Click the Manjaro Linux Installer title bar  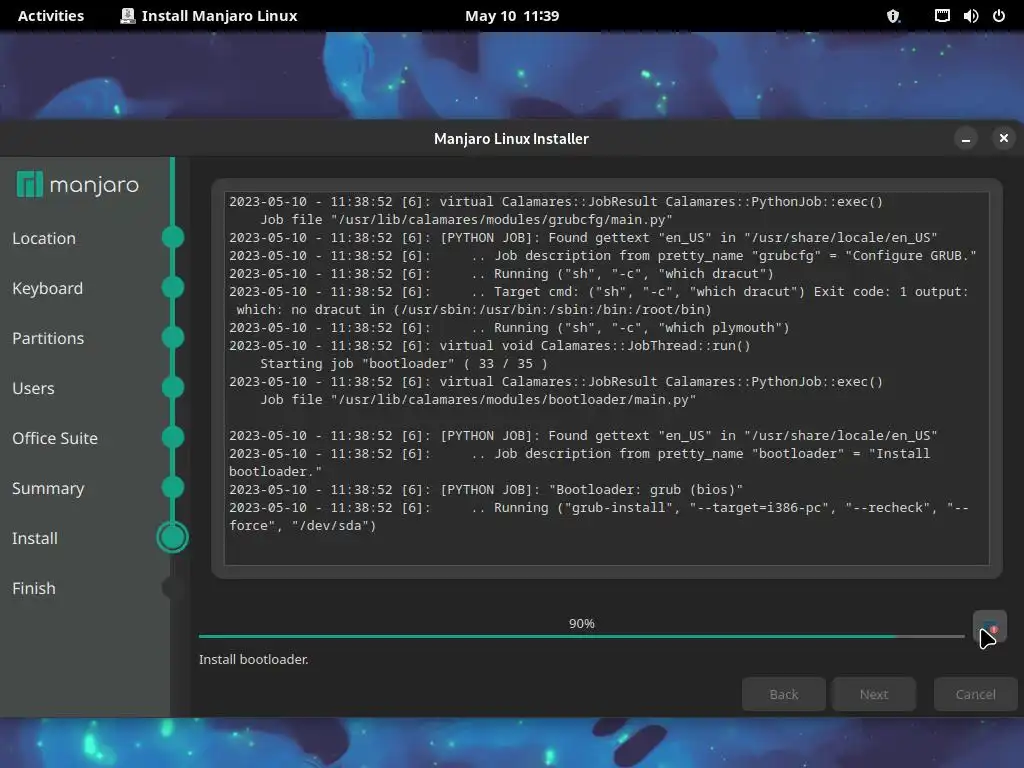tap(511, 138)
